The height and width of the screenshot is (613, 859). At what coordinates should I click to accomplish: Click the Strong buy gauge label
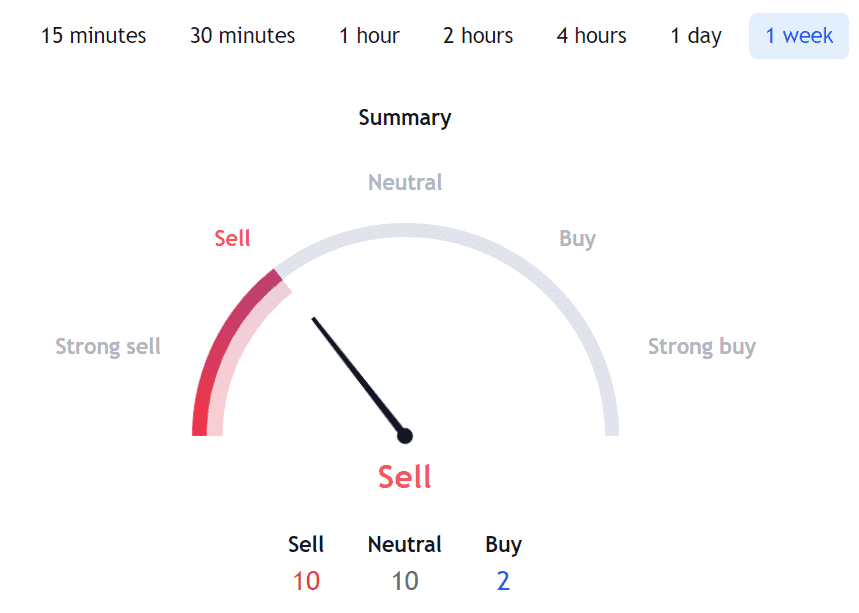pos(702,347)
